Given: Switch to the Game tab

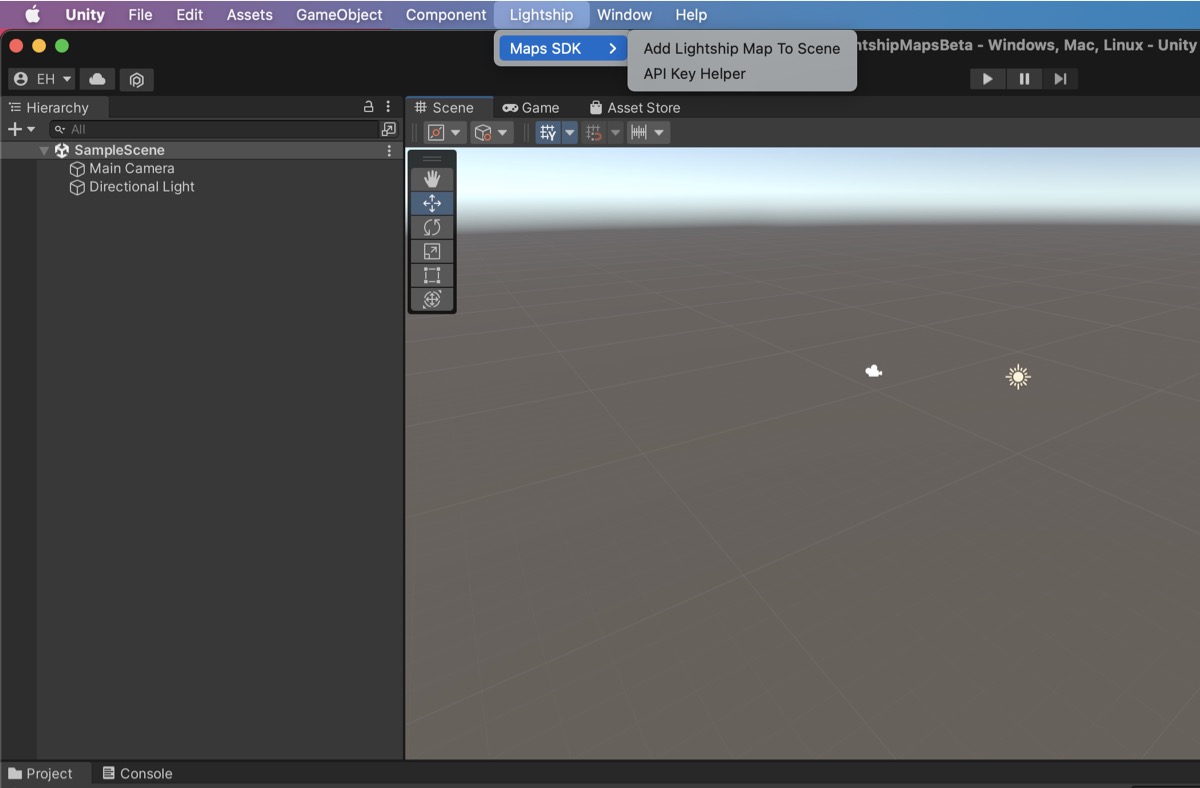Looking at the screenshot, I should [x=531, y=107].
